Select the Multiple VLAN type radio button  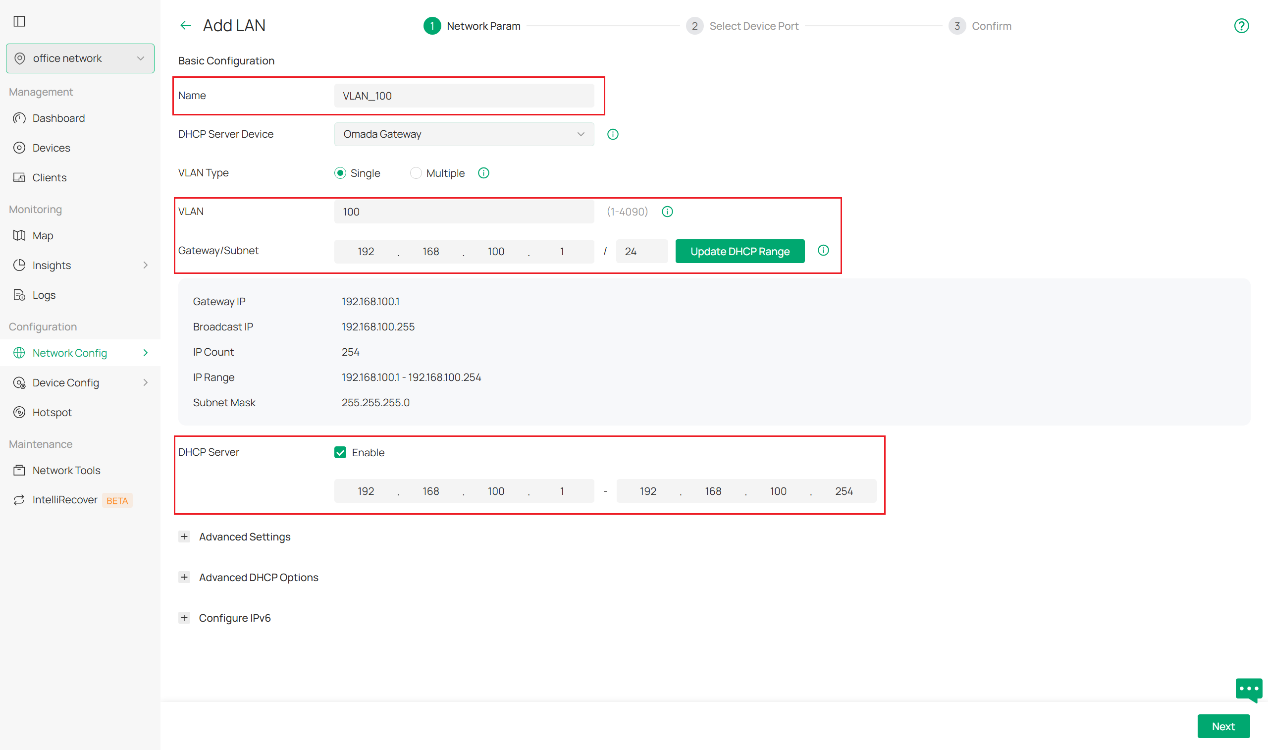pyautogui.click(x=416, y=173)
